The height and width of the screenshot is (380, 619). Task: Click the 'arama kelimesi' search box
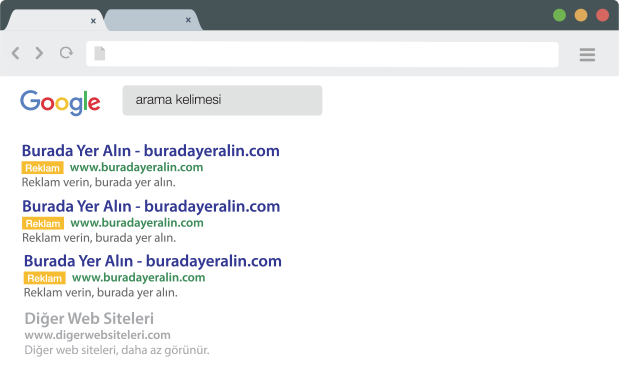[222, 100]
